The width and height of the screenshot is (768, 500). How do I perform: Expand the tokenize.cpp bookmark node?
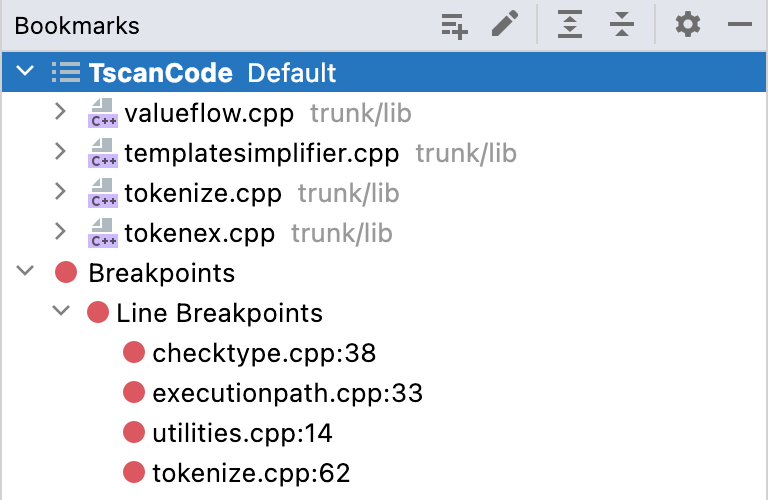pyautogui.click(x=61, y=193)
